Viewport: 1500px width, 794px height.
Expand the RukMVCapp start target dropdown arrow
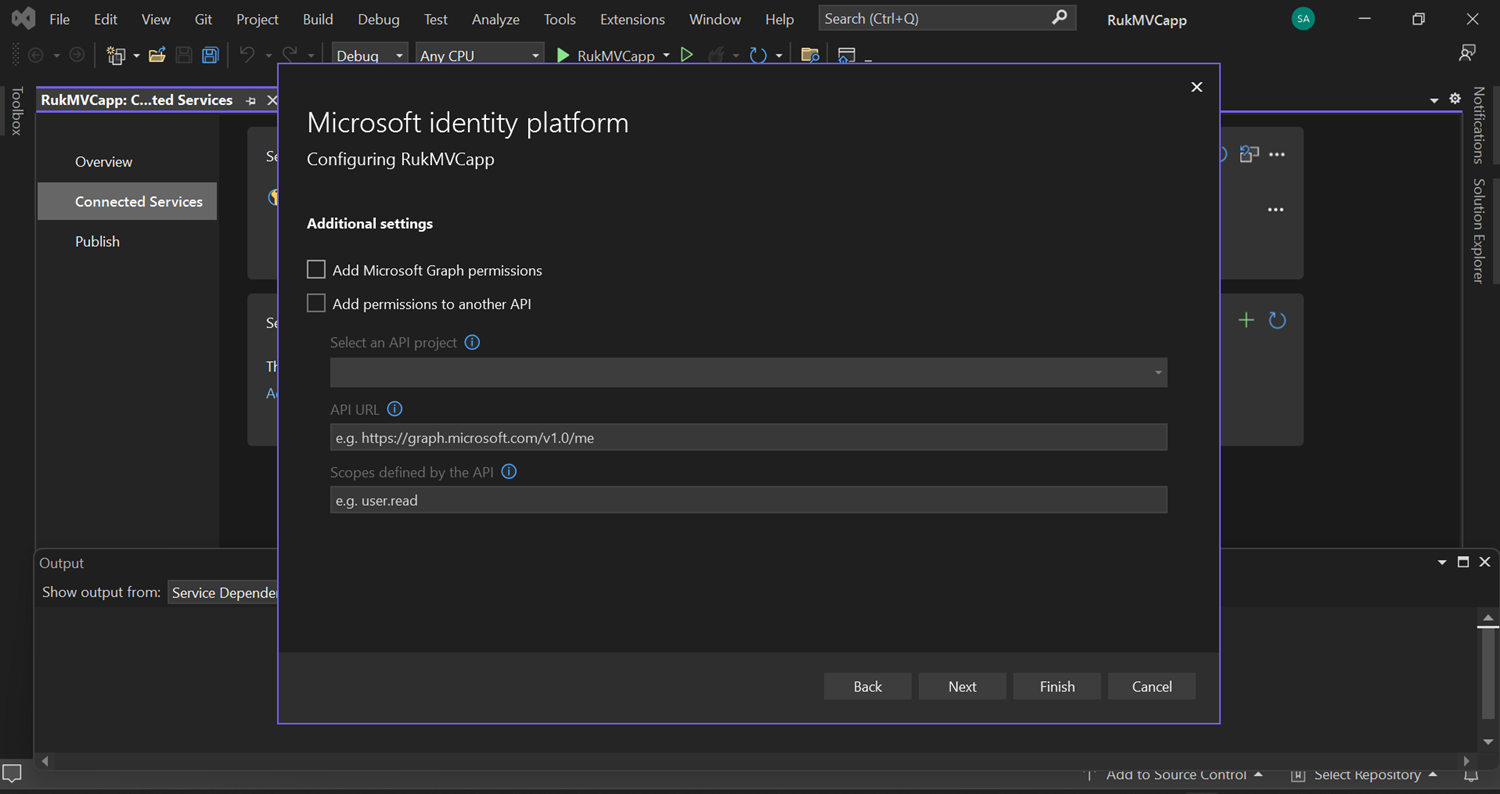coord(666,56)
